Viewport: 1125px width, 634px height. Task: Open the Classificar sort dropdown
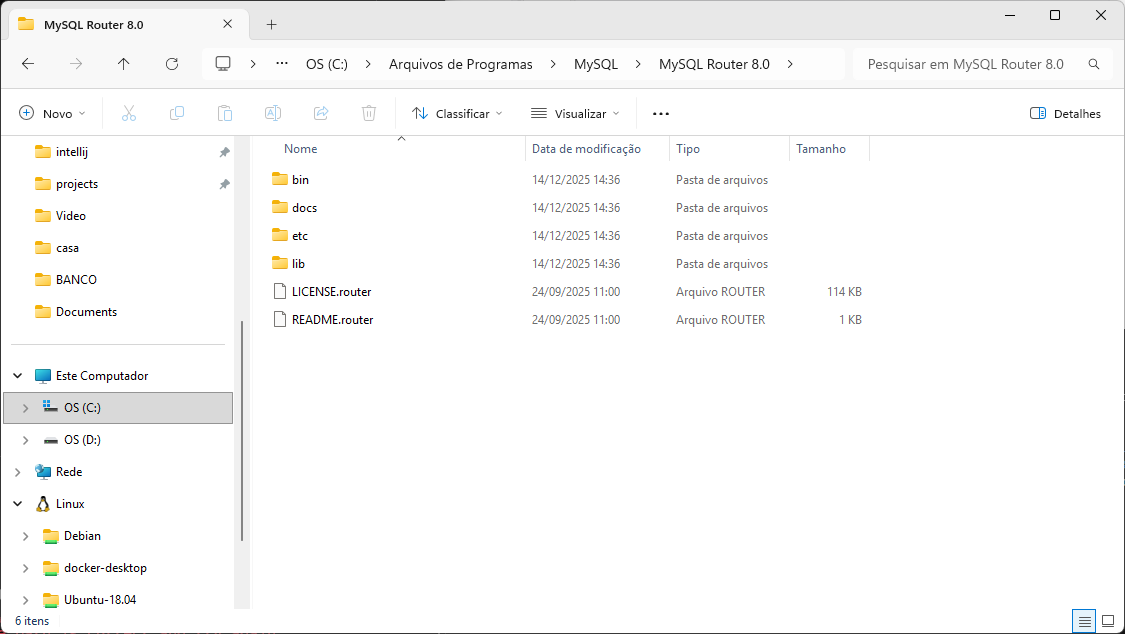coord(457,113)
